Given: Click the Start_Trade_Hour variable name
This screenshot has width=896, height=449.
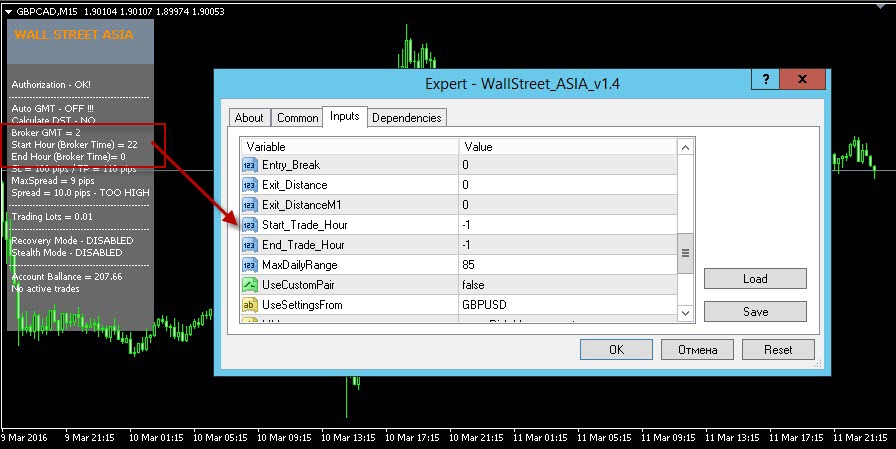Looking at the screenshot, I should [305, 225].
